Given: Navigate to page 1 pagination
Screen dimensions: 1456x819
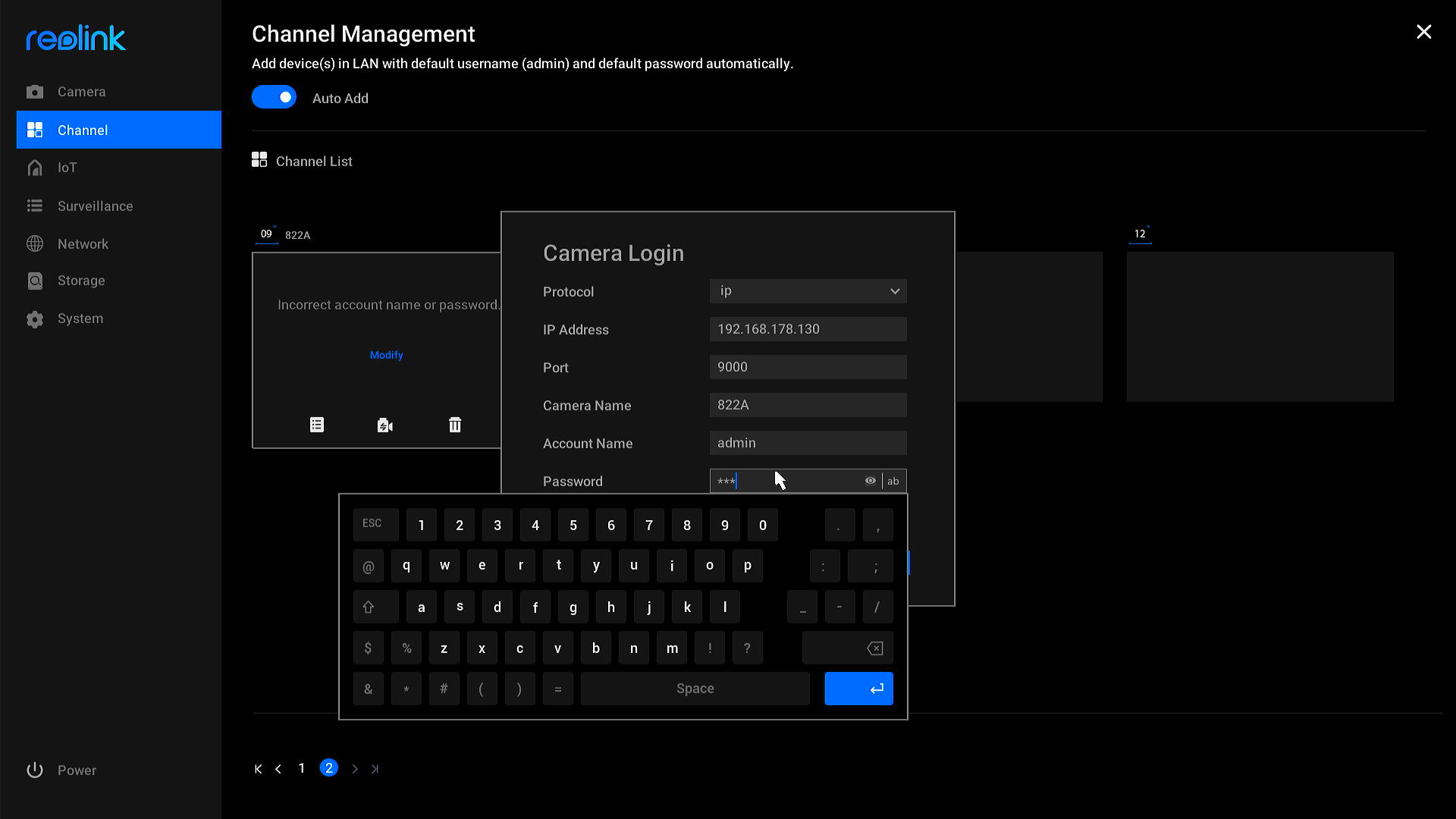Looking at the screenshot, I should pyautogui.click(x=302, y=768).
